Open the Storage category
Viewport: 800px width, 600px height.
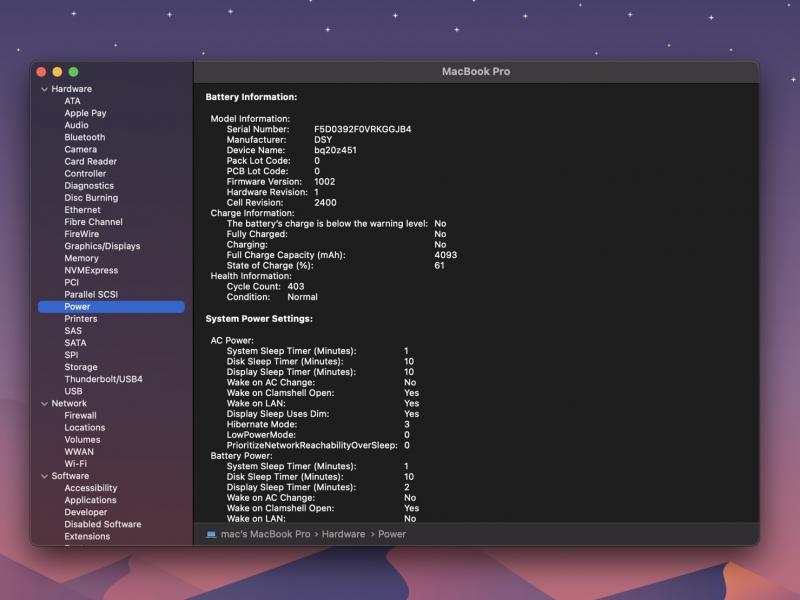[x=81, y=367]
